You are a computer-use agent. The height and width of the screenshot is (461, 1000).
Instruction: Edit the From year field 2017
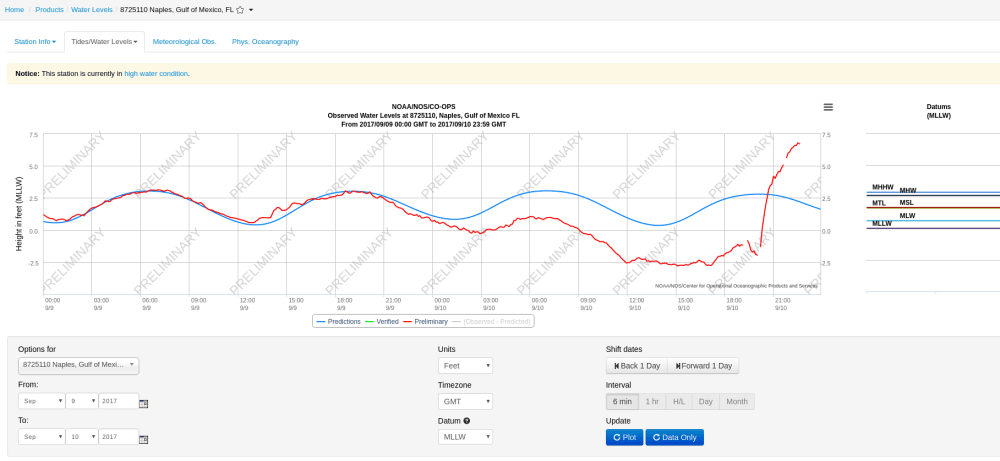[x=119, y=401]
